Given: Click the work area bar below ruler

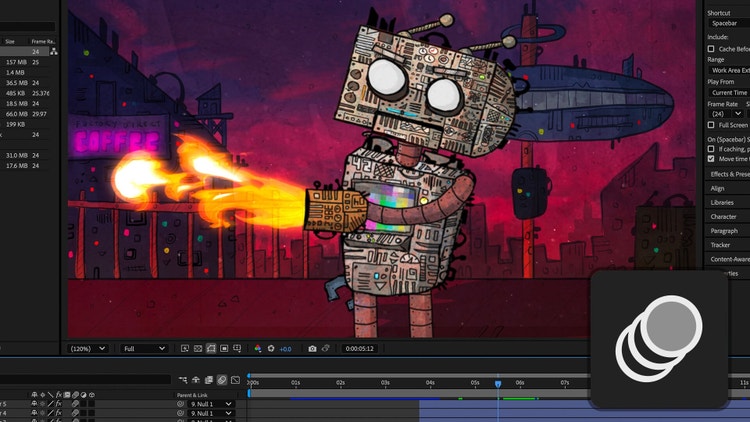Looking at the screenshot, I should click(x=419, y=393).
